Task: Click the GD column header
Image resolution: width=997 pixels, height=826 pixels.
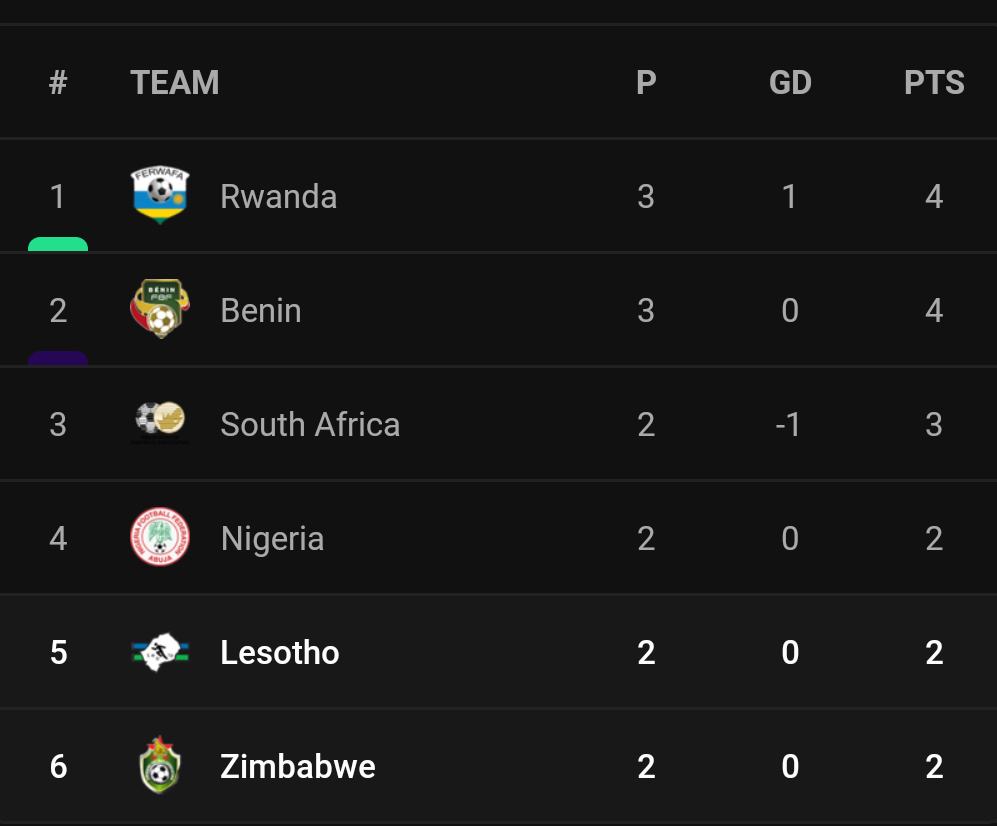Action: [x=789, y=82]
